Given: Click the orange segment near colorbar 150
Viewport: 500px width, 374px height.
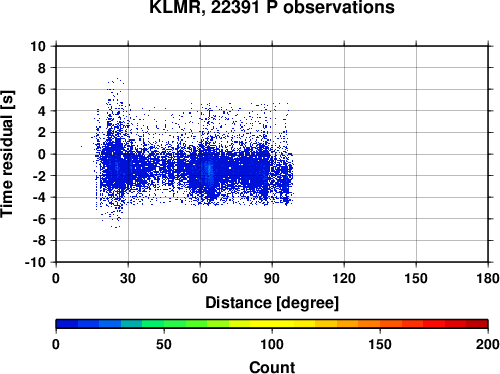Looking at the screenshot, I should coord(380,324).
